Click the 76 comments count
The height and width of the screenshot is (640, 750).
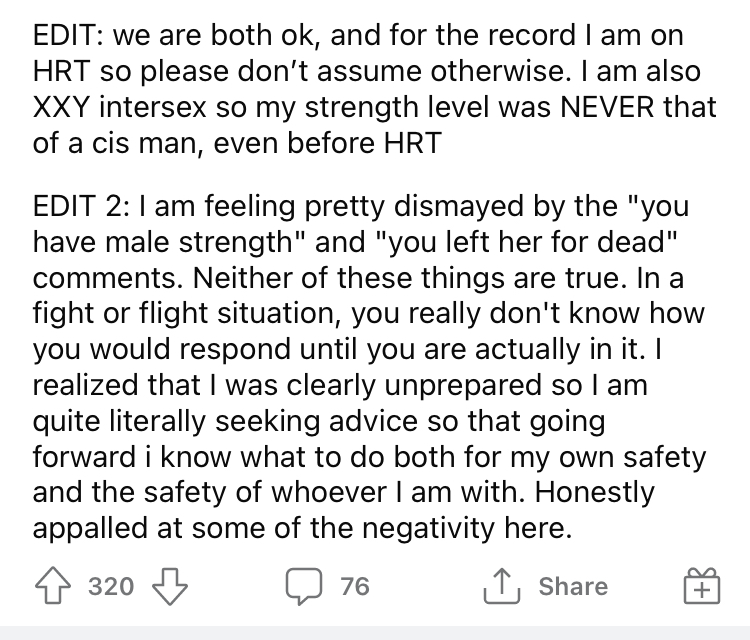click(355, 586)
